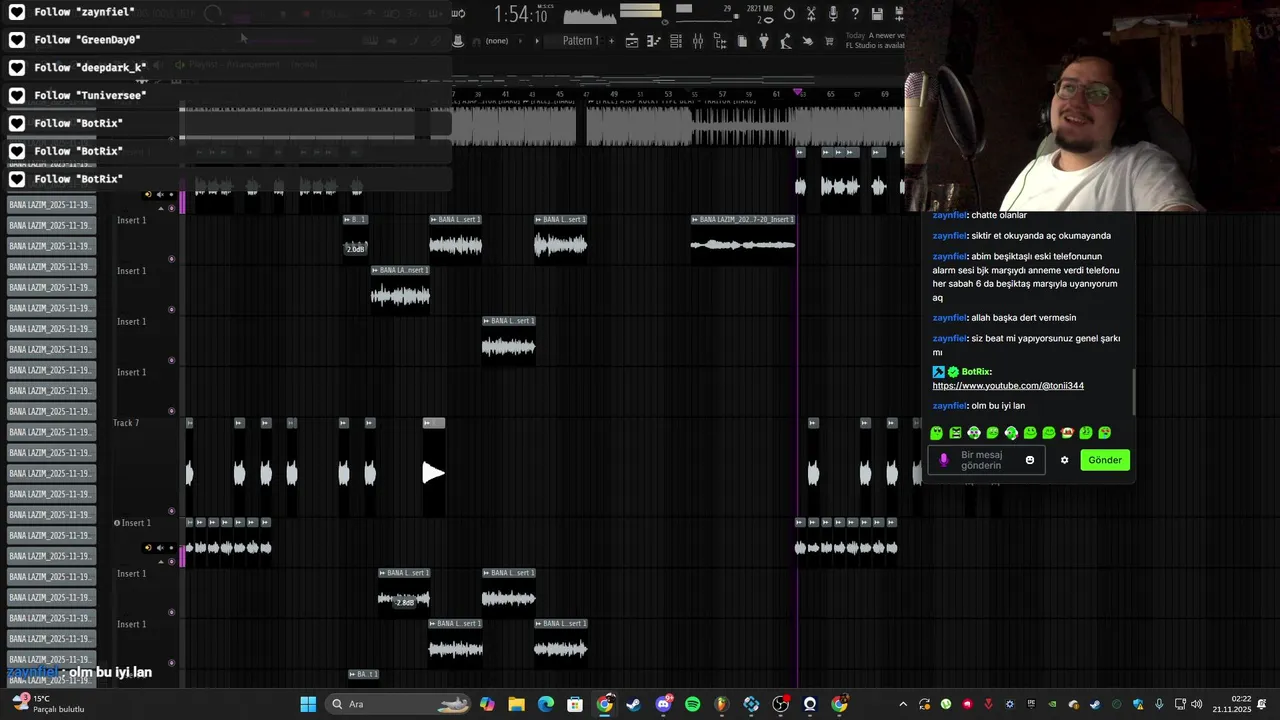Click the Gönder send button
The width and height of the screenshot is (1280, 720).
[x=1105, y=460]
